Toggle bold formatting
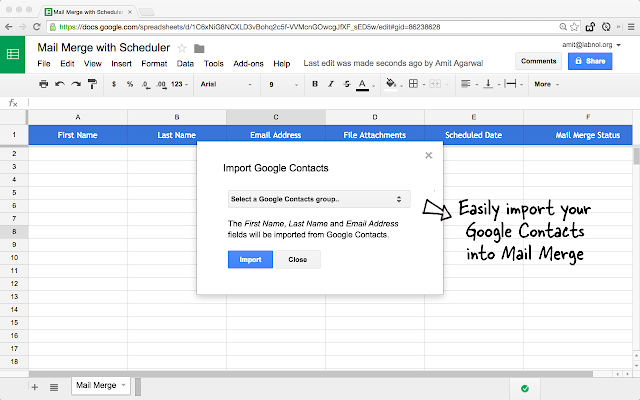The image size is (640, 400). 315,84
